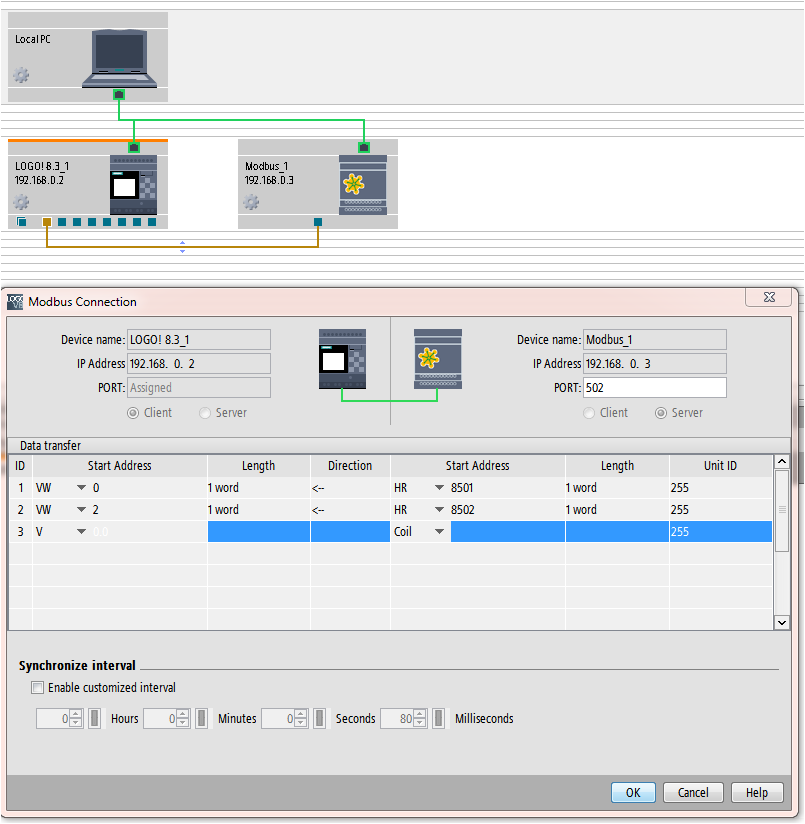Expand the Coil type dropdown in row 3
The width and height of the screenshot is (805, 824).
point(438,532)
